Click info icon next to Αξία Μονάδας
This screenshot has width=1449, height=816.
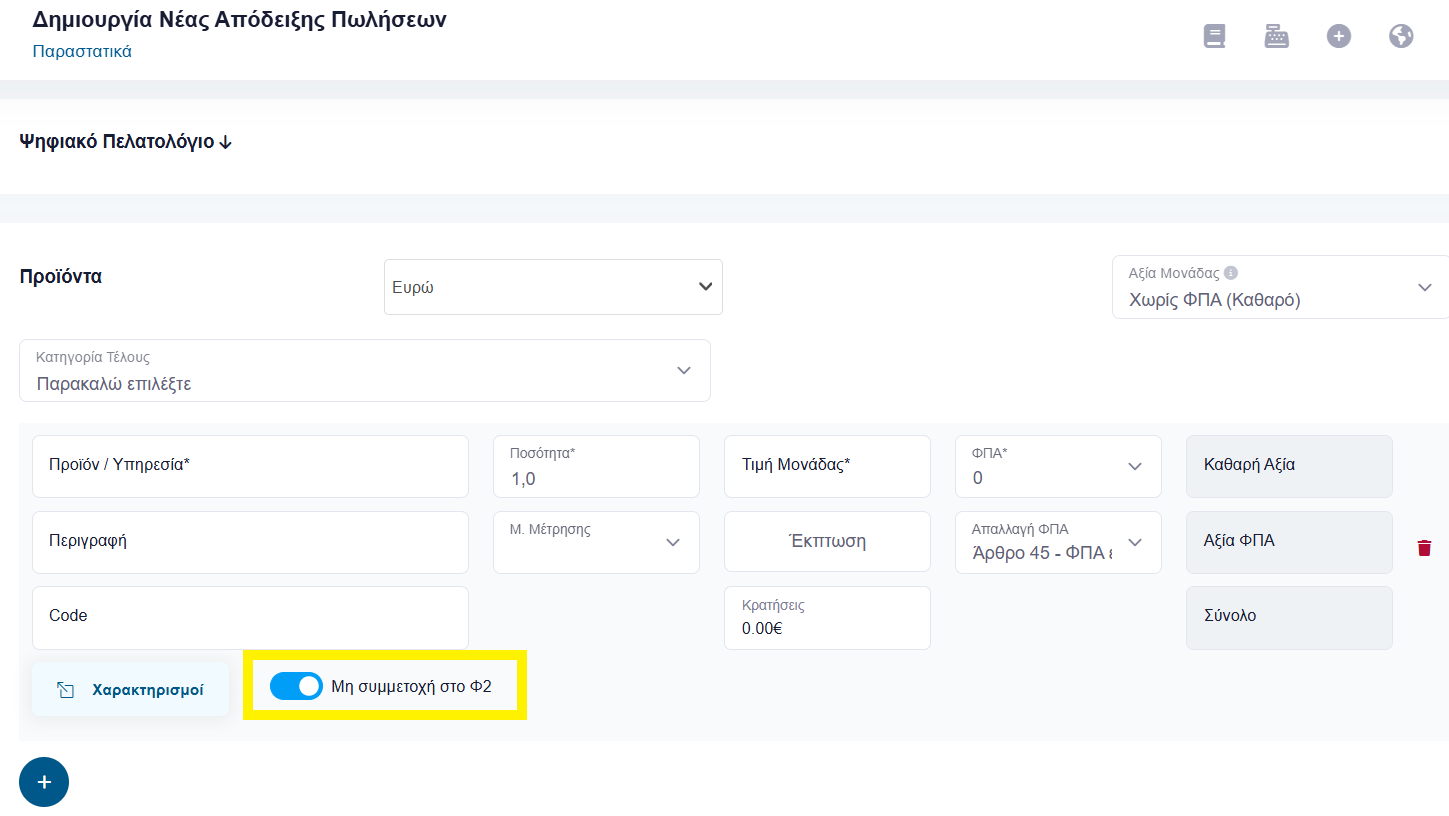click(x=1231, y=272)
